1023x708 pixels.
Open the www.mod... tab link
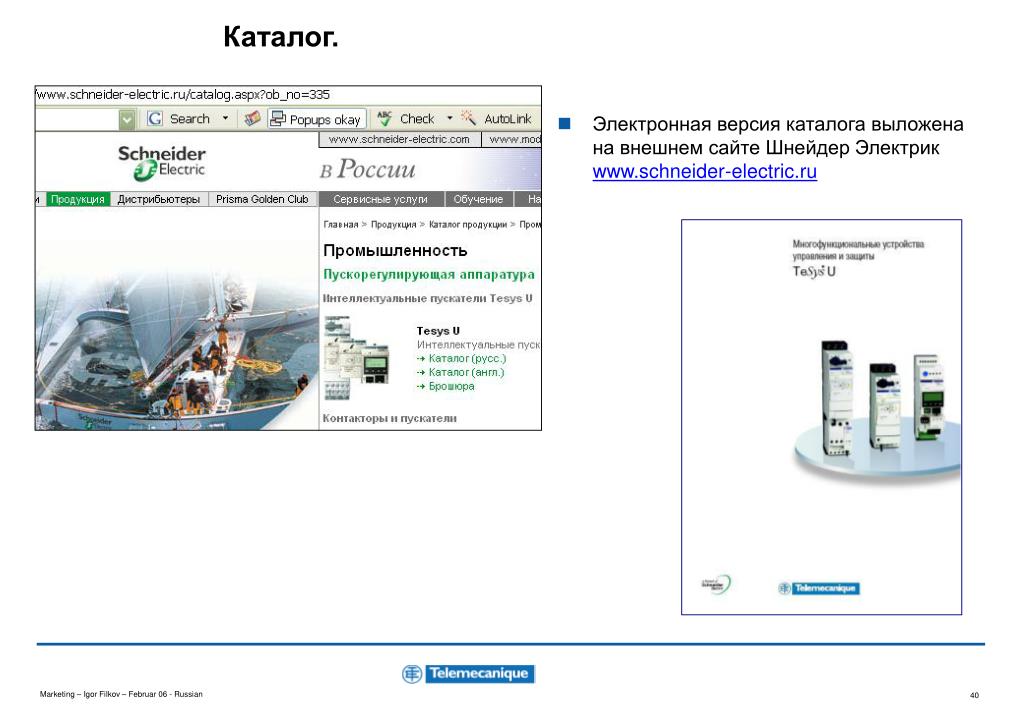click(x=512, y=139)
